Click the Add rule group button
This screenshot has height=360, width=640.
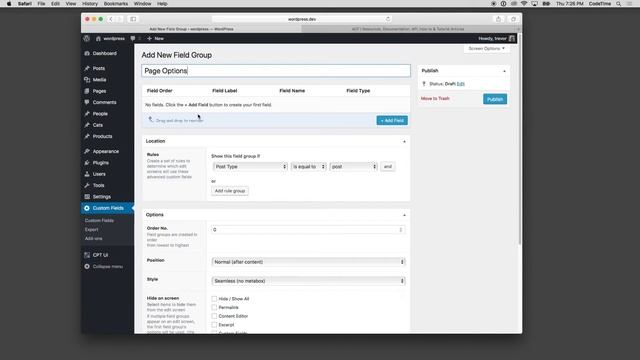pos(230,191)
